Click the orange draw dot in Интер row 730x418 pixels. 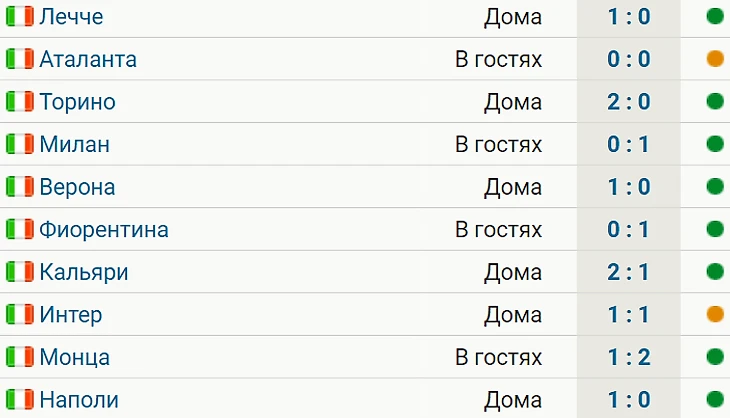(715, 315)
